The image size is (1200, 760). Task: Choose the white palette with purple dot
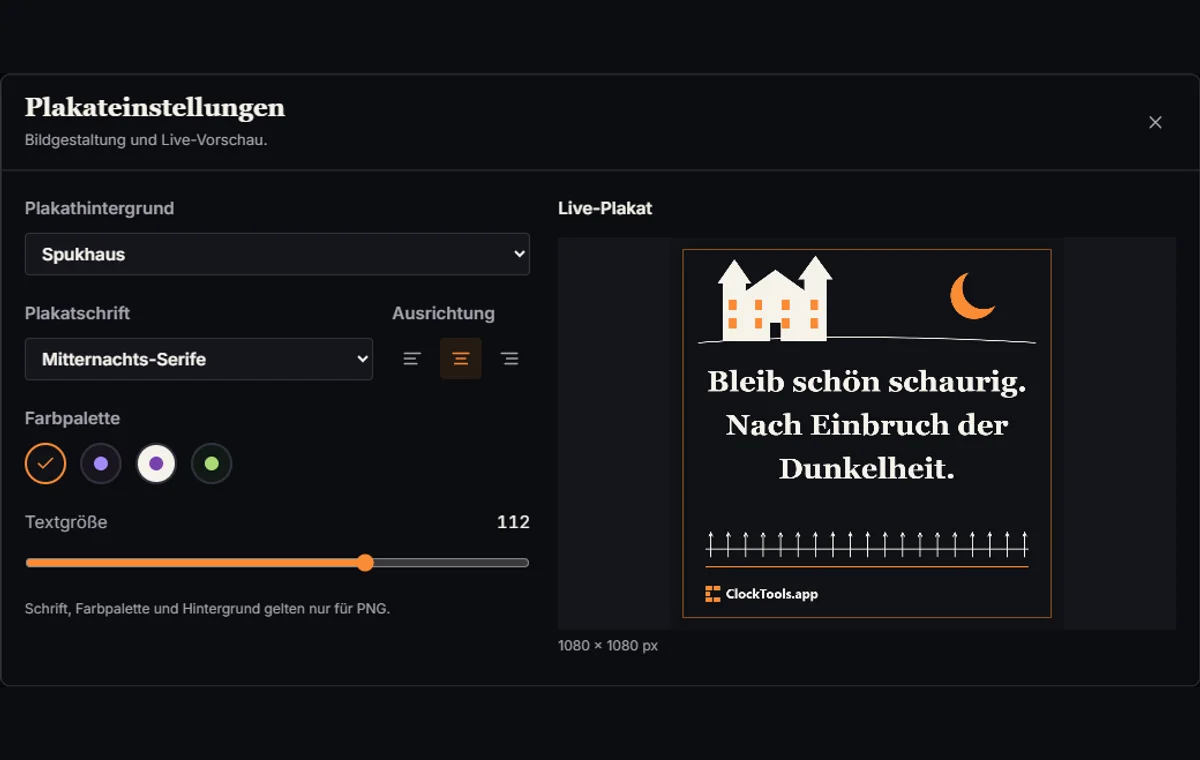pos(156,464)
